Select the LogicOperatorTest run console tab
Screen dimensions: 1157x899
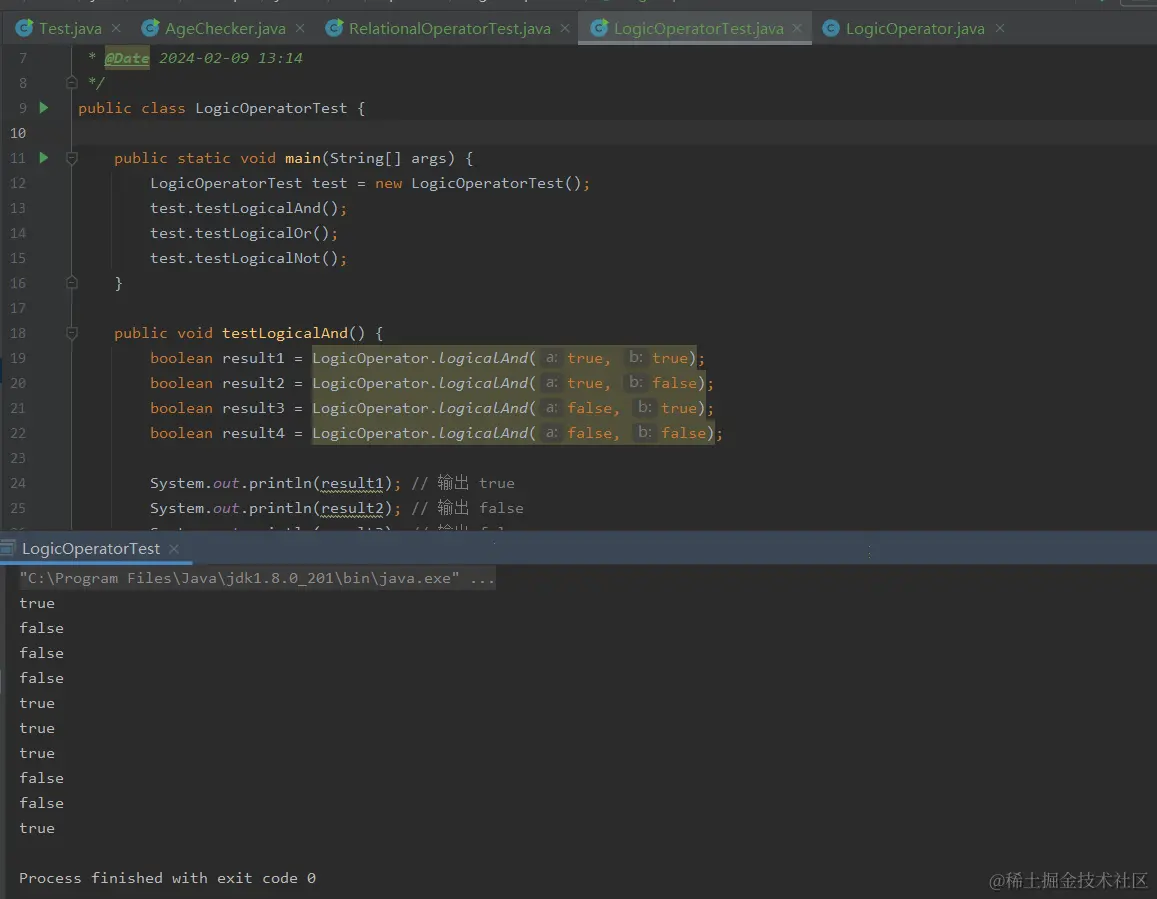point(91,549)
